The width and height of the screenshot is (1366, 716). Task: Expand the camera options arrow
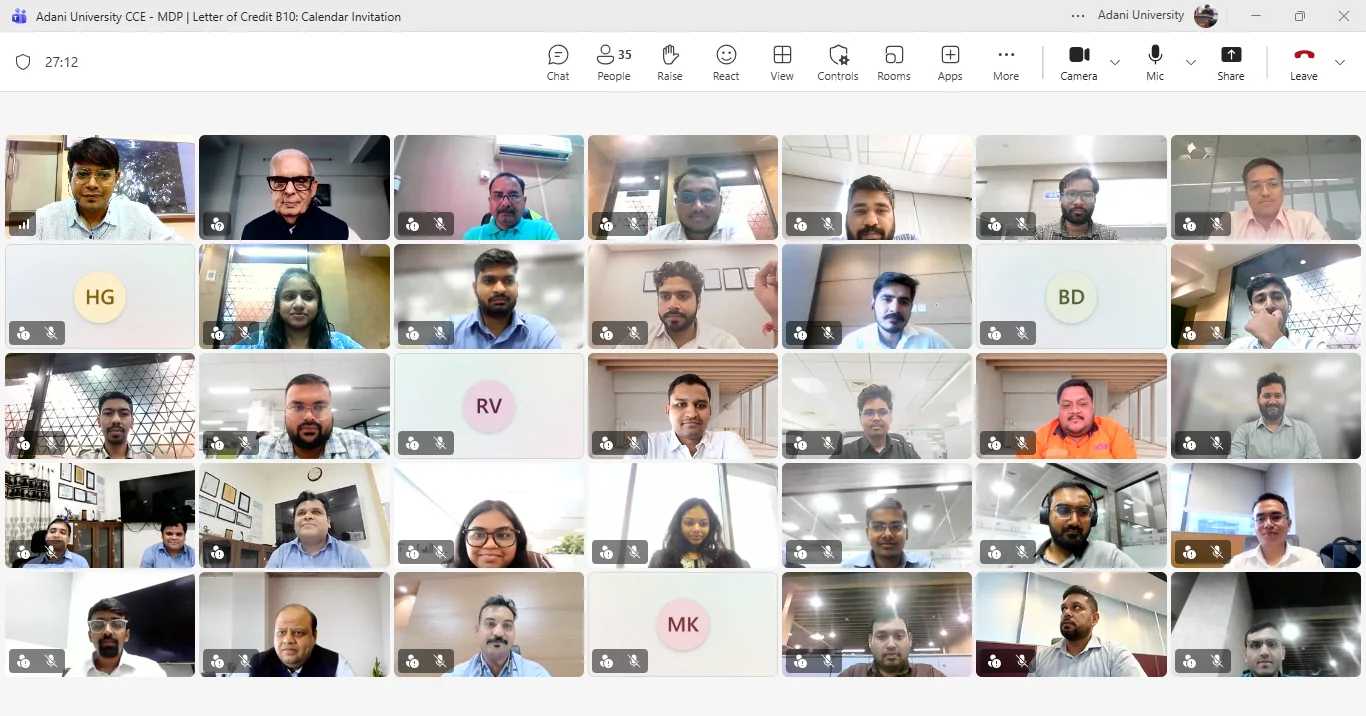(1115, 62)
